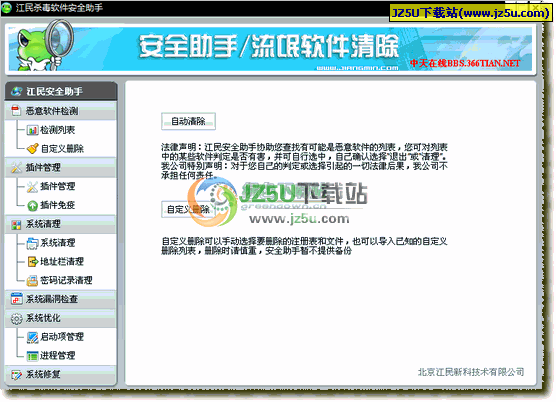Click the green list icon beside 进程管理

(32, 356)
